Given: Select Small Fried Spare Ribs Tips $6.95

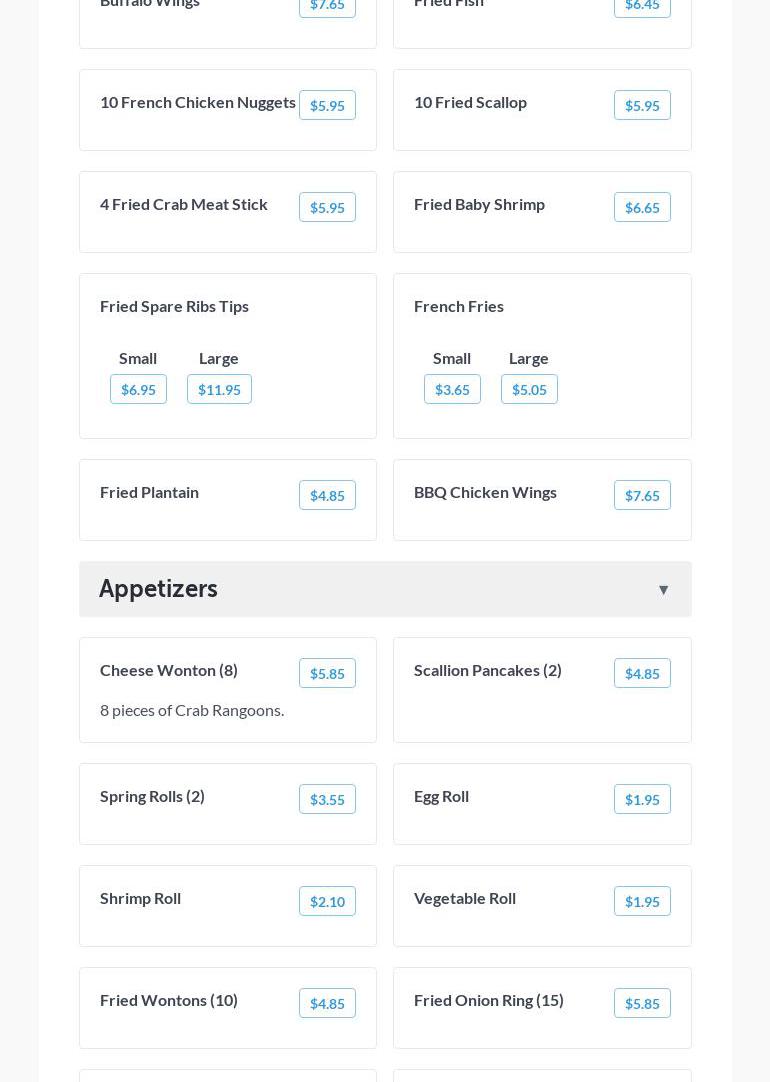Looking at the screenshot, I should pyautogui.click(x=138, y=390).
